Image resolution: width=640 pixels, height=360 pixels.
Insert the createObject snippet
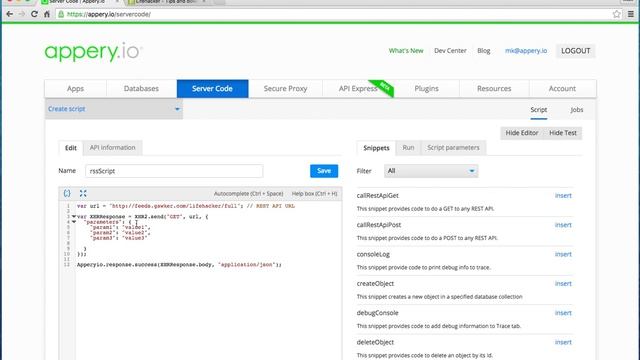coord(563,284)
